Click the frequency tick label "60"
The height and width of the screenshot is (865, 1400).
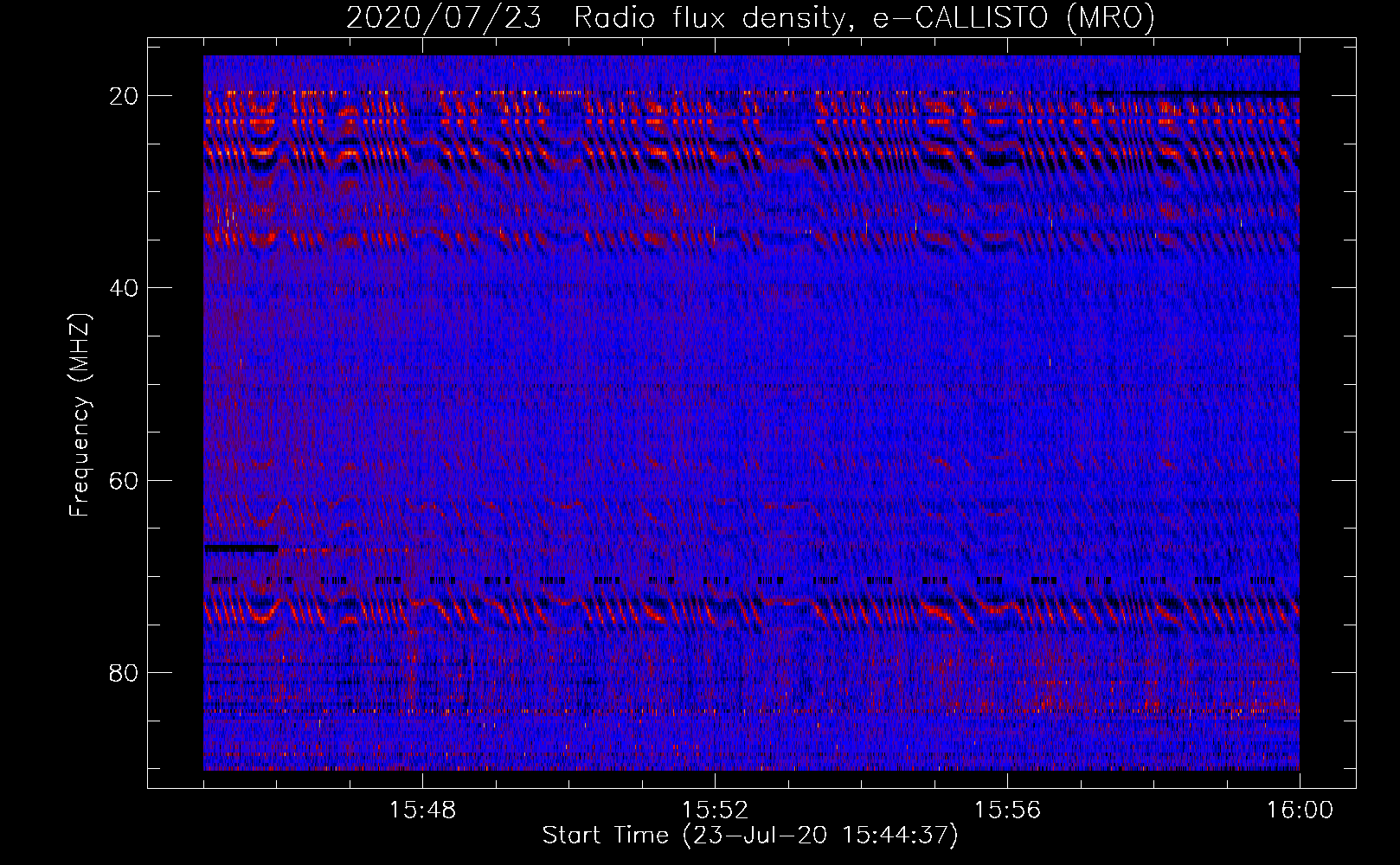(125, 480)
